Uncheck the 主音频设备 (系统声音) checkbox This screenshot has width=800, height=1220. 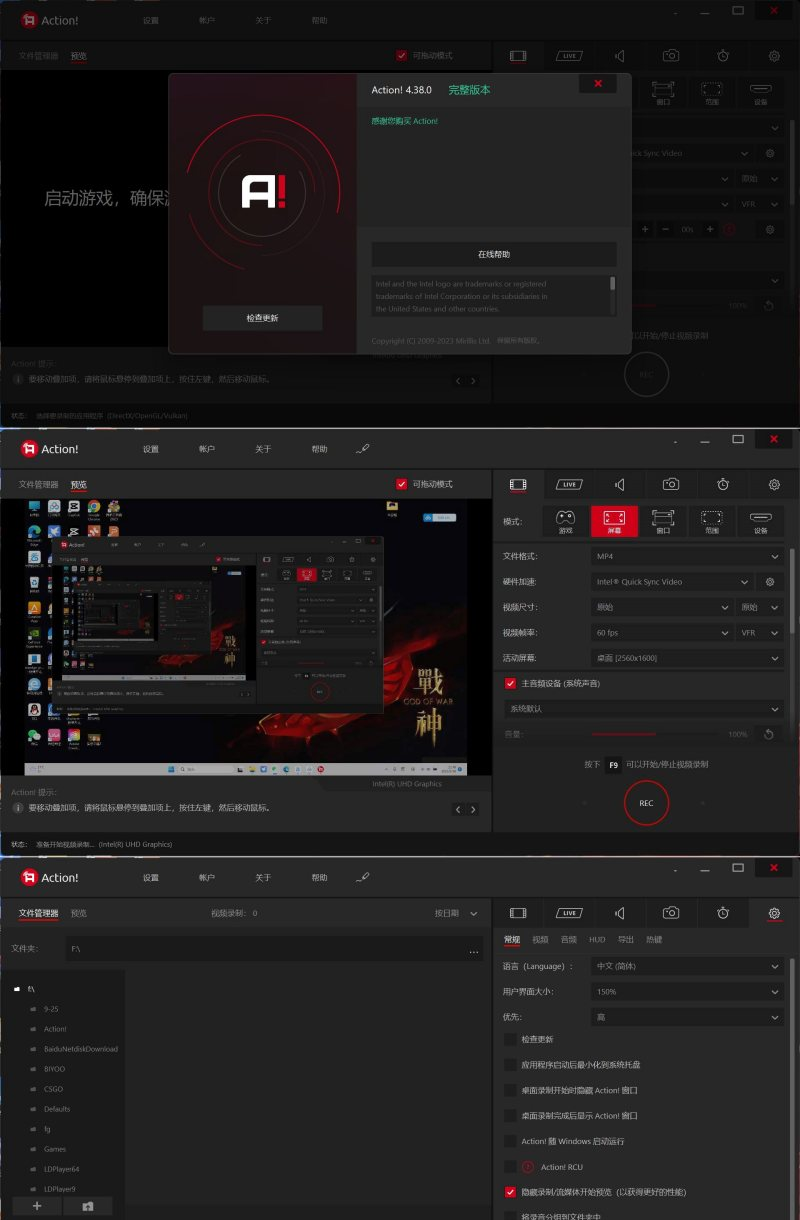[511, 684]
